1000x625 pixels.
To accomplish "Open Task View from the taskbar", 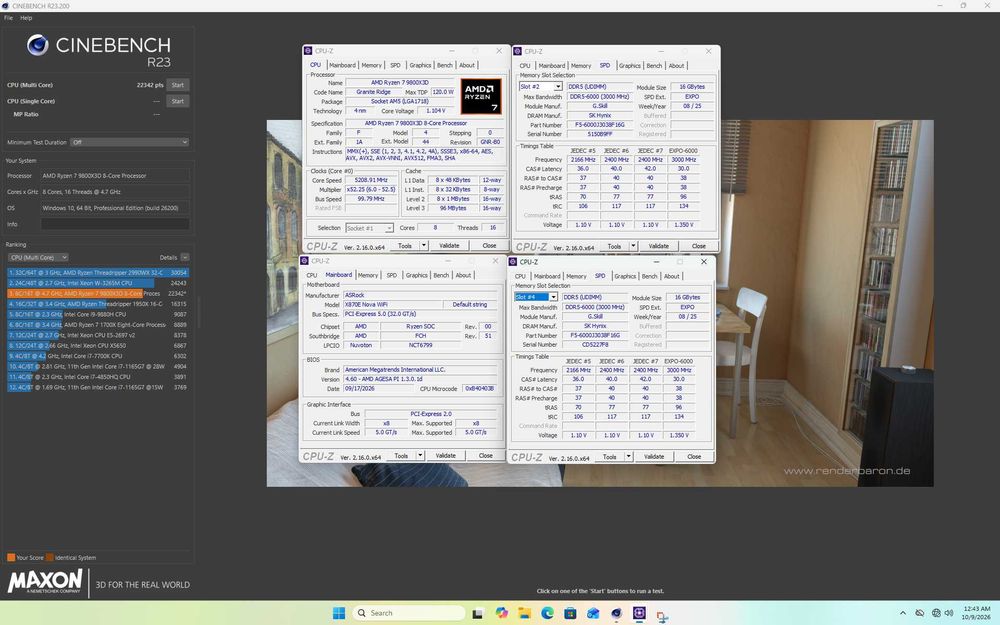I will (x=478, y=614).
